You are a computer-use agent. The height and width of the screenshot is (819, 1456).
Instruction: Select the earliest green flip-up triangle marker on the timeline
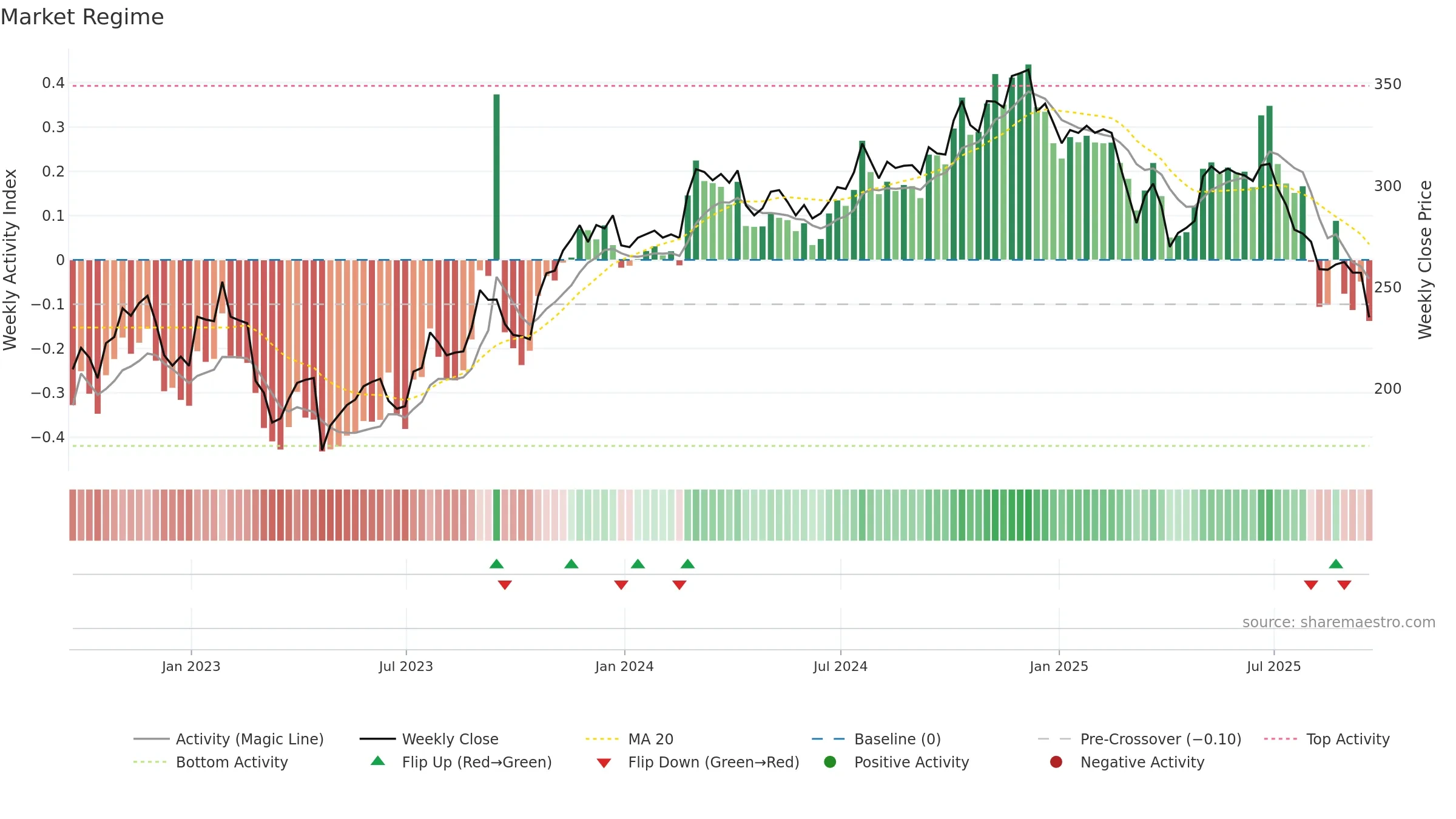click(x=497, y=564)
